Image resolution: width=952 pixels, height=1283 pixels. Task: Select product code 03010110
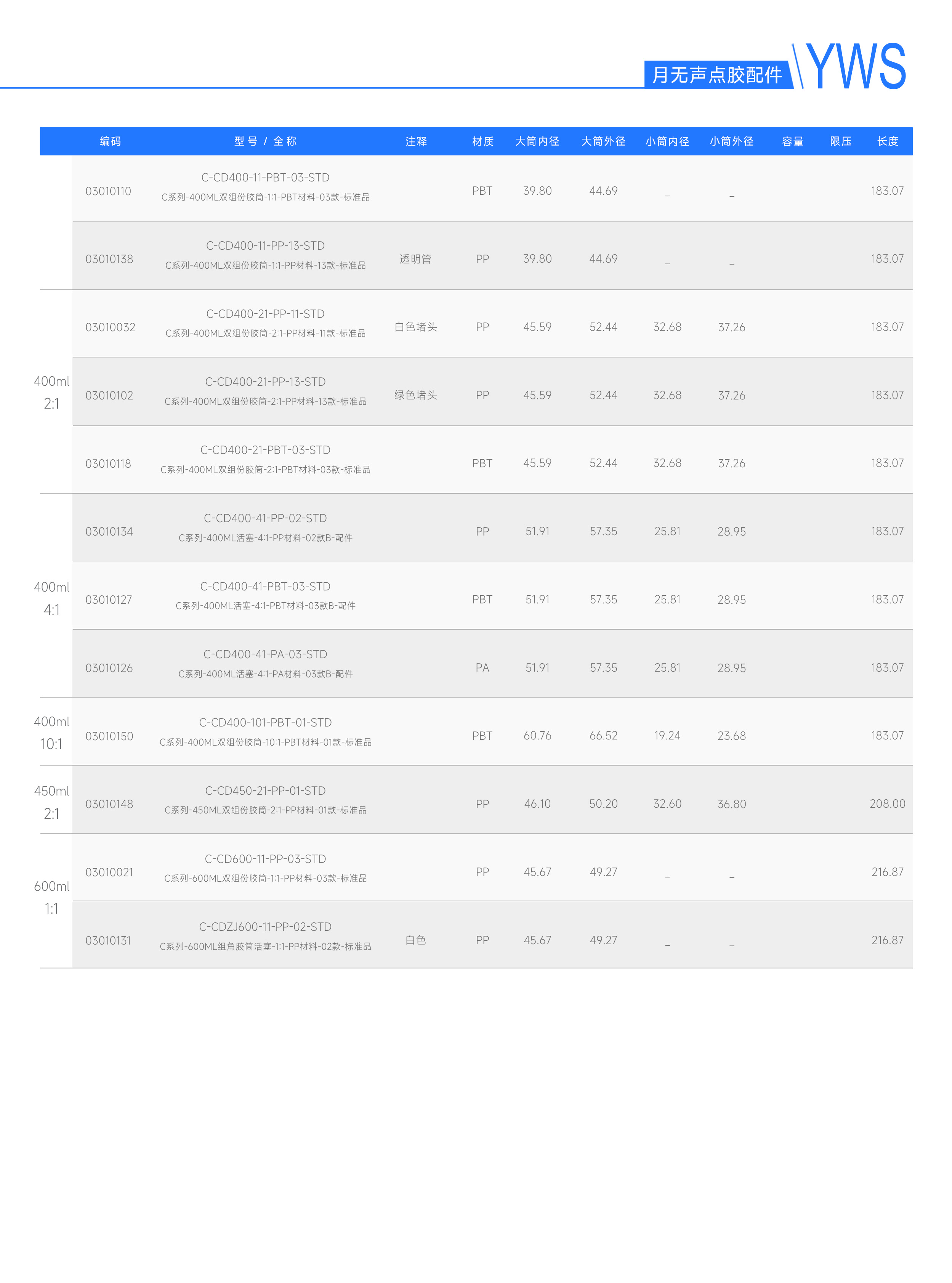click(108, 191)
